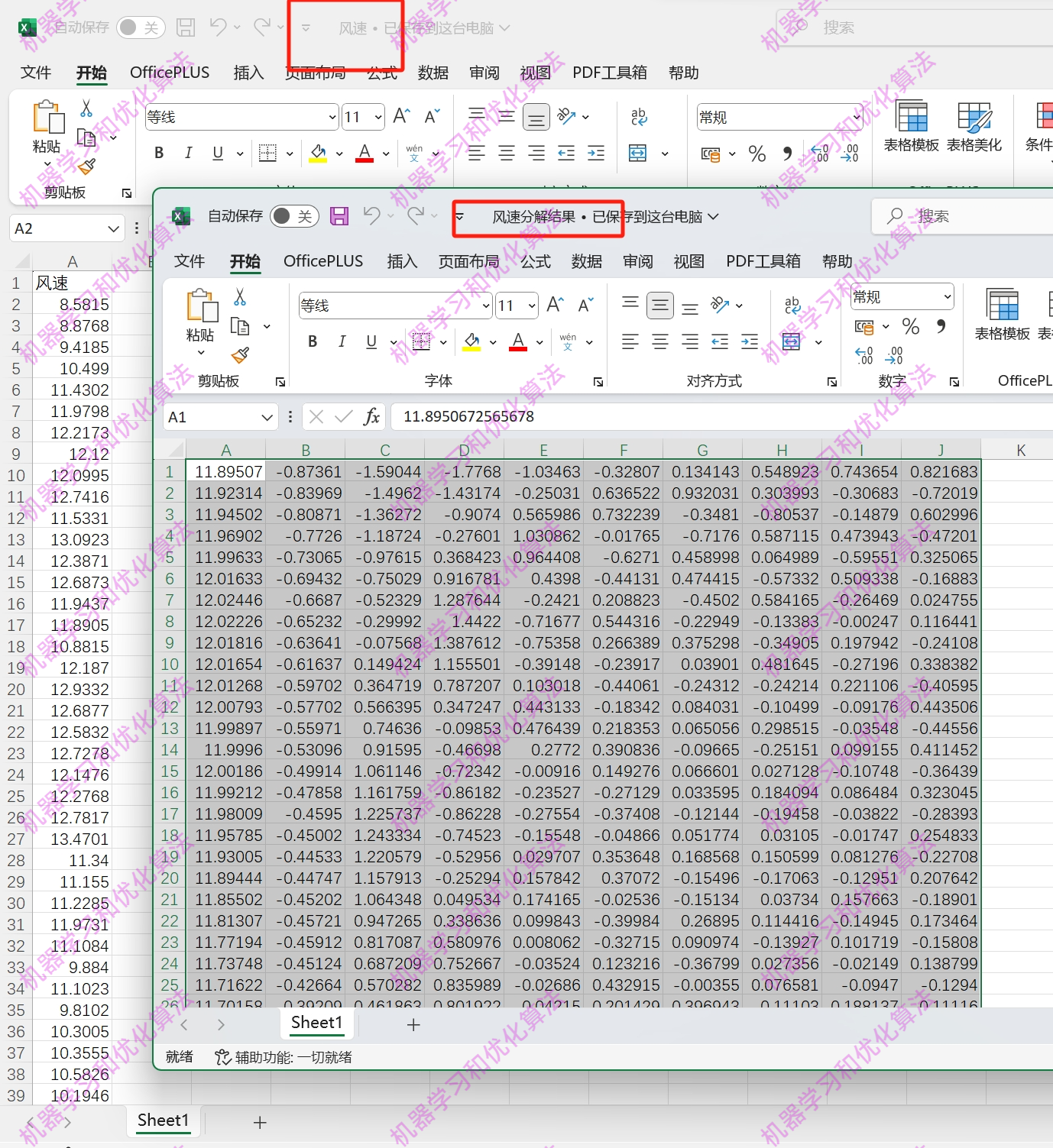Add new sheet in back 风速 window
The height and width of the screenshot is (1148, 1053).
(260, 1122)
